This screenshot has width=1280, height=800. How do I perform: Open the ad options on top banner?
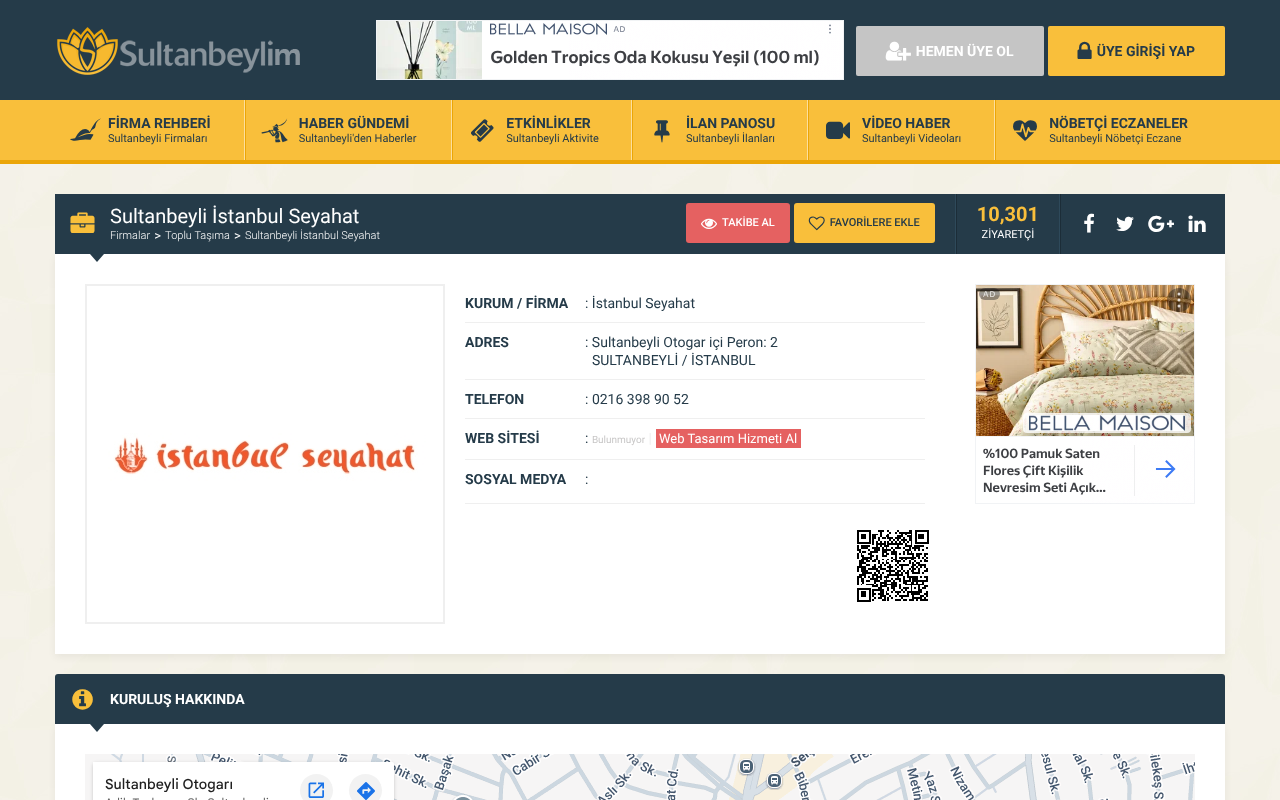(x=830, y=30)
